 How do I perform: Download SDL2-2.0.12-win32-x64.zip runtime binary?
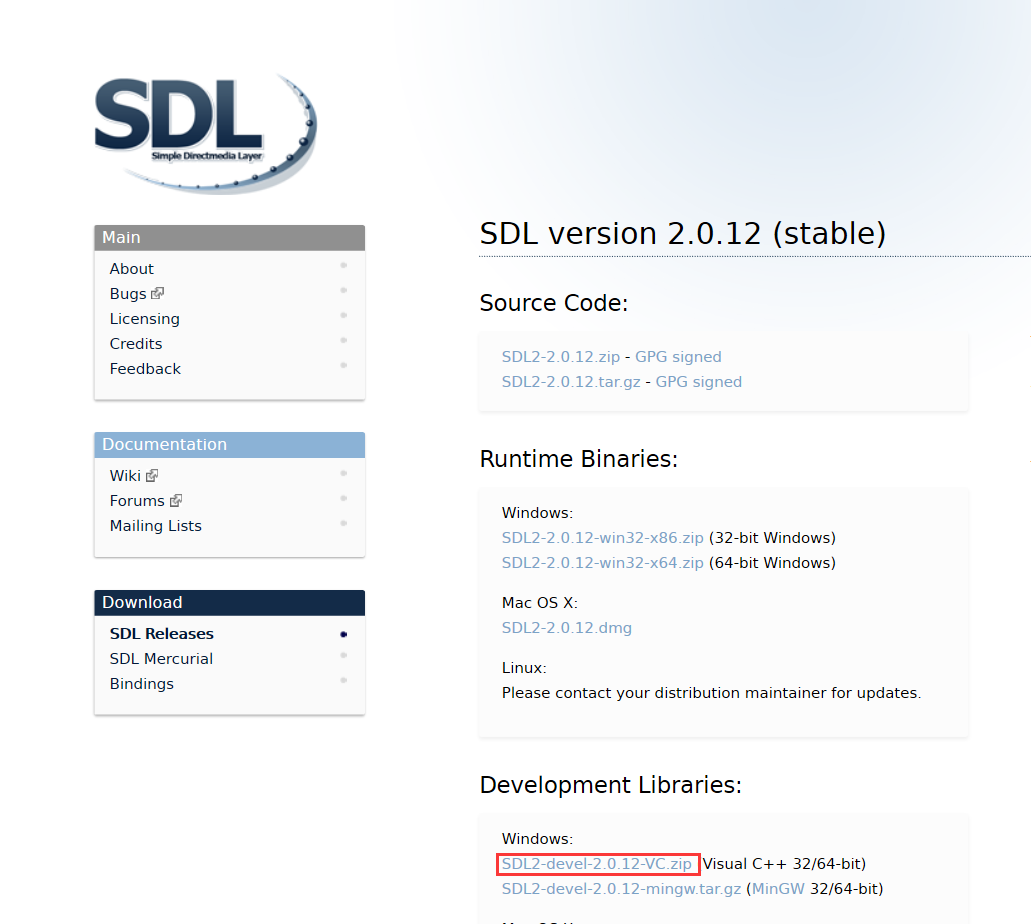tap(602, 562)
